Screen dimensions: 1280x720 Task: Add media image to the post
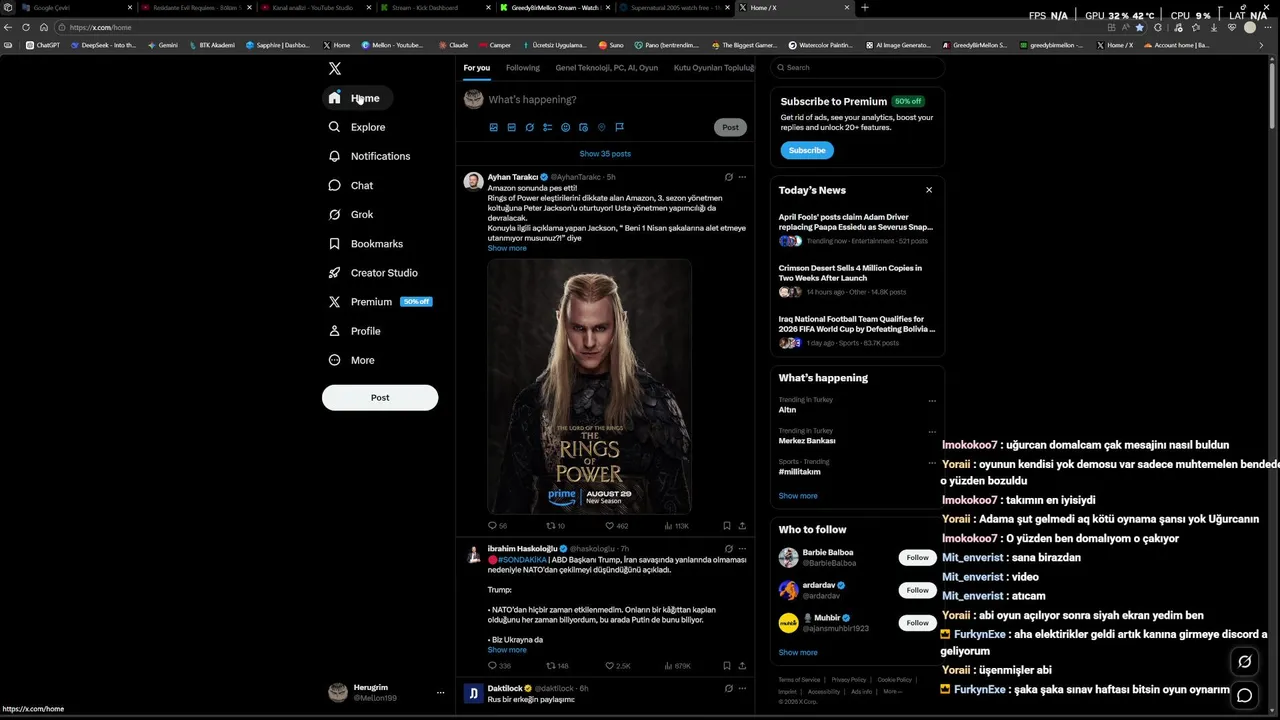[493, 127]
